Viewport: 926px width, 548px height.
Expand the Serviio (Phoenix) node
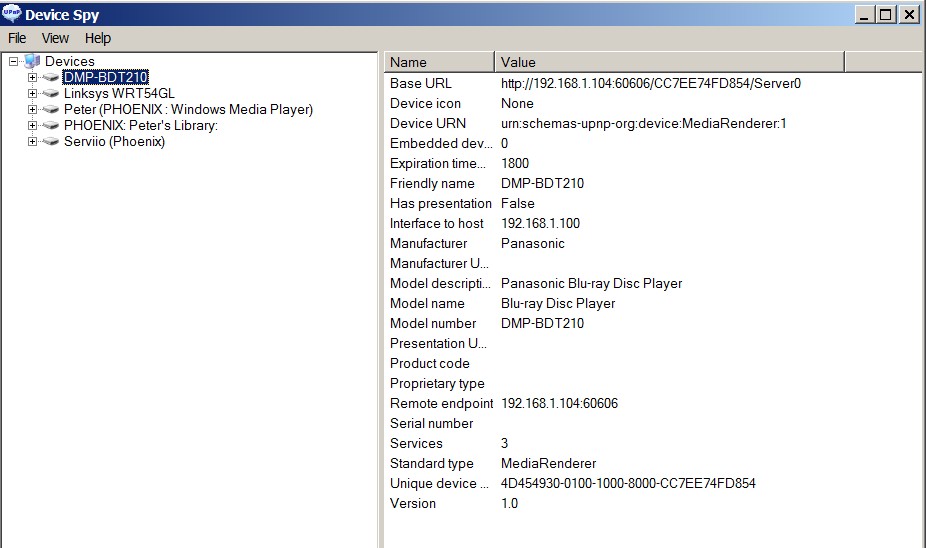(x=33, y=142)
